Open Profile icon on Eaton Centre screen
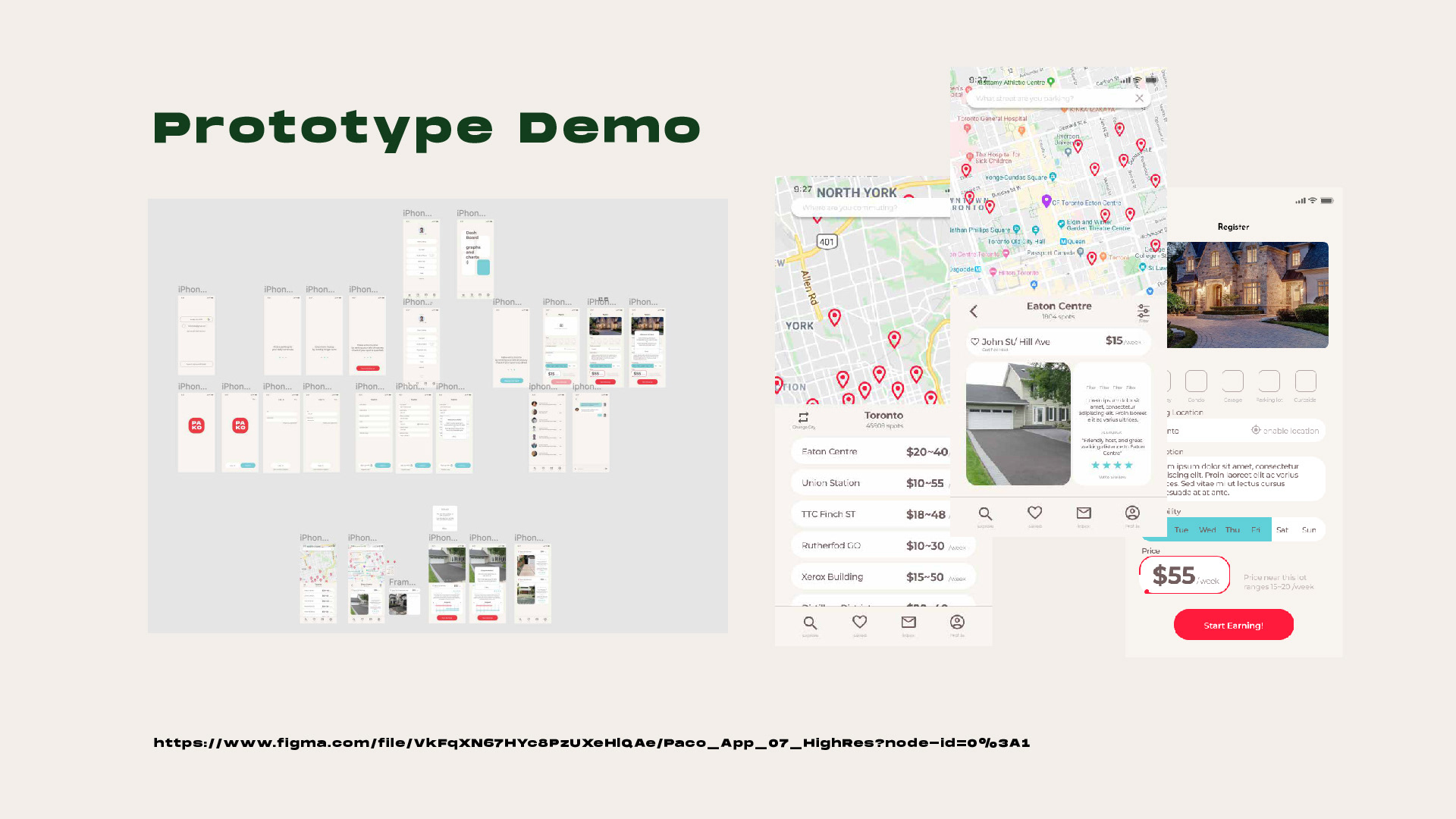The image size is (1456, 819). coord(1132,513)
